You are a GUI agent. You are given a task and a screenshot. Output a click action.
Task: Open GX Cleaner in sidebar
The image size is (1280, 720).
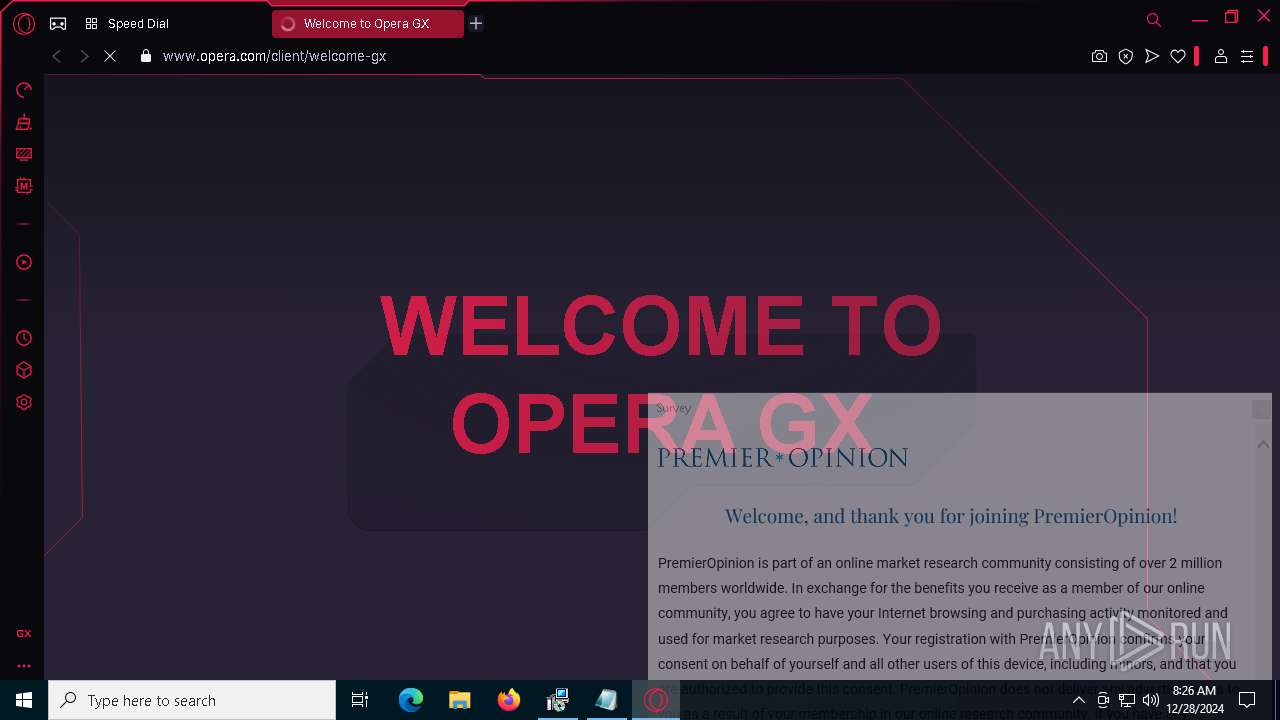[x=24, y=123]
